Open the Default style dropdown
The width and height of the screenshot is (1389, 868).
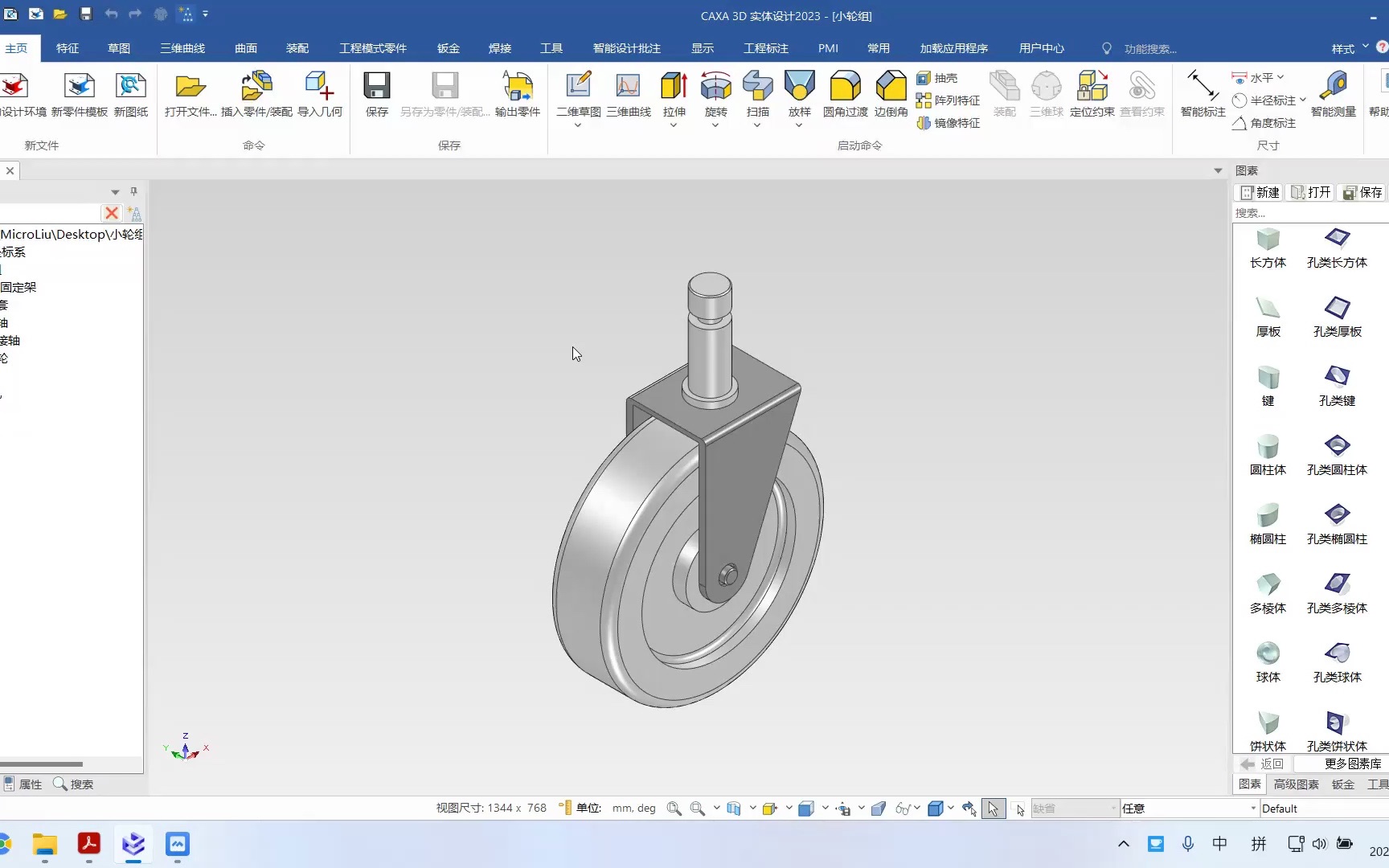point(1324,809)
